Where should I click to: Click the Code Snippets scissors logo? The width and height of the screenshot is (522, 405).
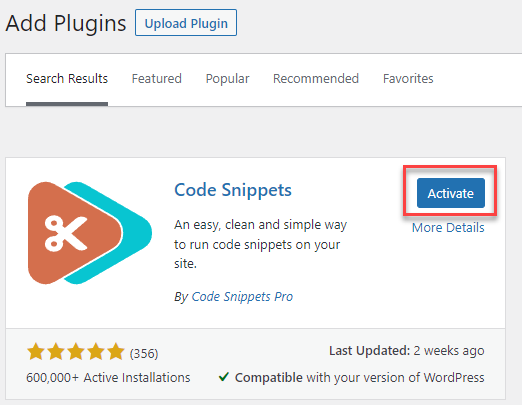pyautogui.click(x=90, y=233)
